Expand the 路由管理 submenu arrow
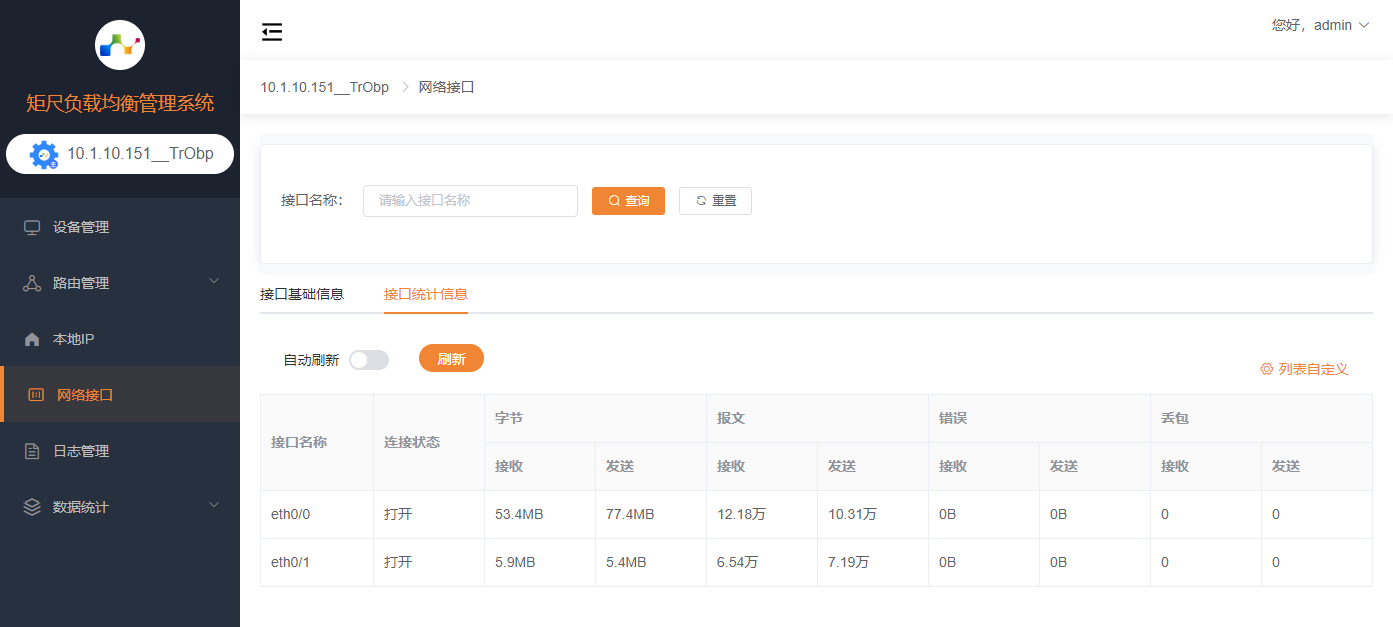 point(213,282)
